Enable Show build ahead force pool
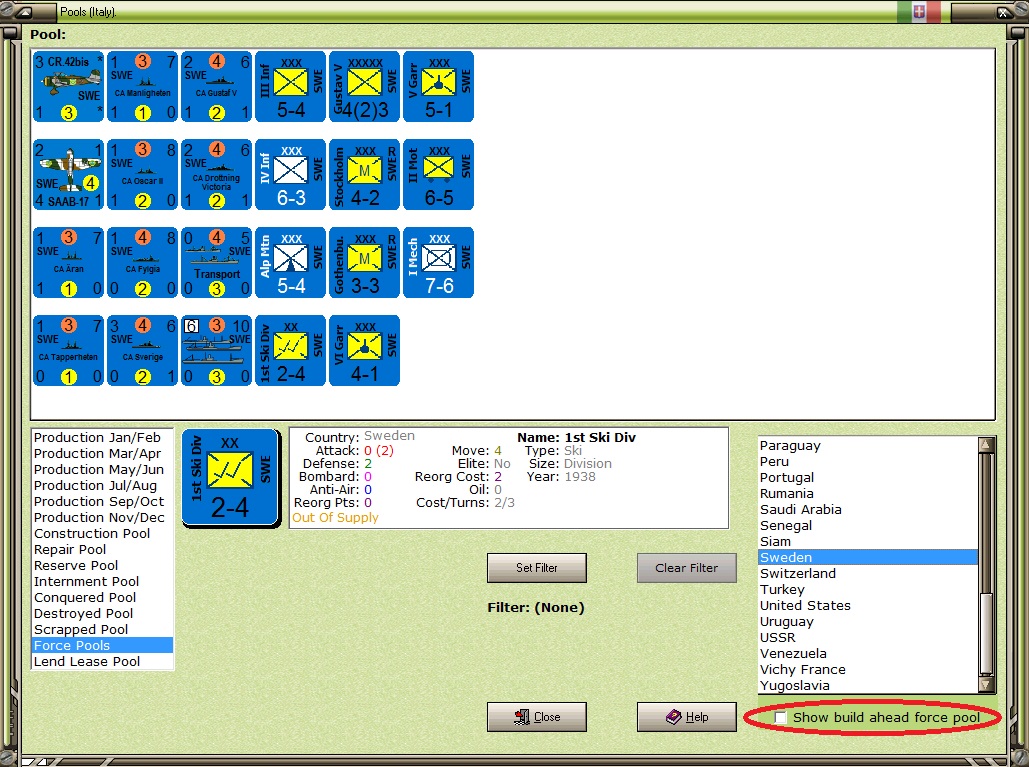The height and width of the screenshot is (767, 1029). [x=780, y=717]
